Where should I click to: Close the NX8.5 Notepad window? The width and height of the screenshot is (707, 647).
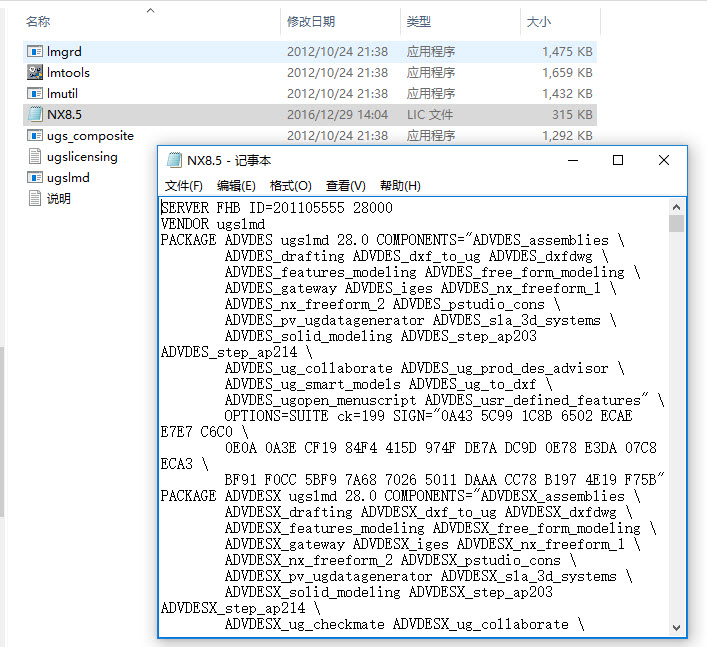point(664,160)
